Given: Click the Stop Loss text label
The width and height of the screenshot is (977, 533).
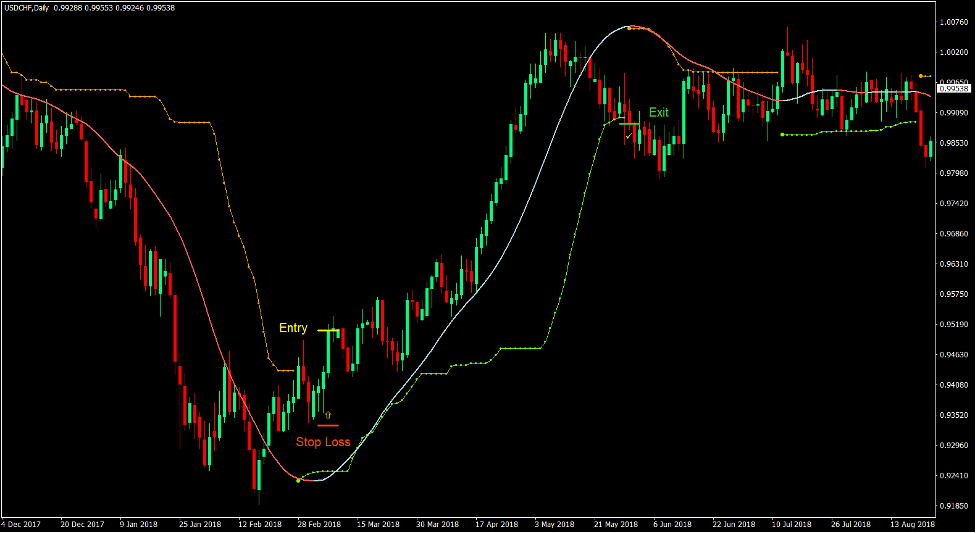Looking at the screenshot, I should click(323, 440).
